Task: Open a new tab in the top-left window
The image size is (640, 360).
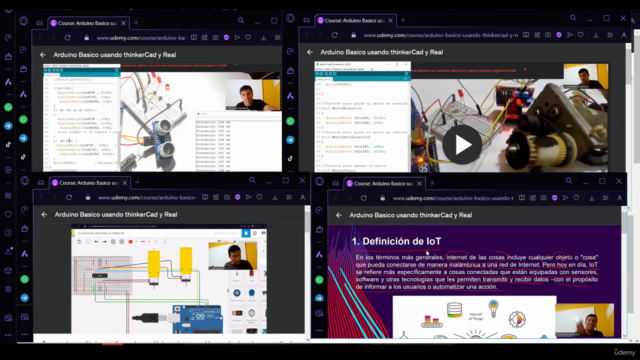Action: (136, 23)
